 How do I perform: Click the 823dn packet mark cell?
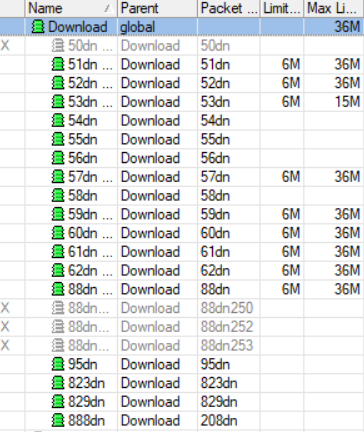(219, 383)
